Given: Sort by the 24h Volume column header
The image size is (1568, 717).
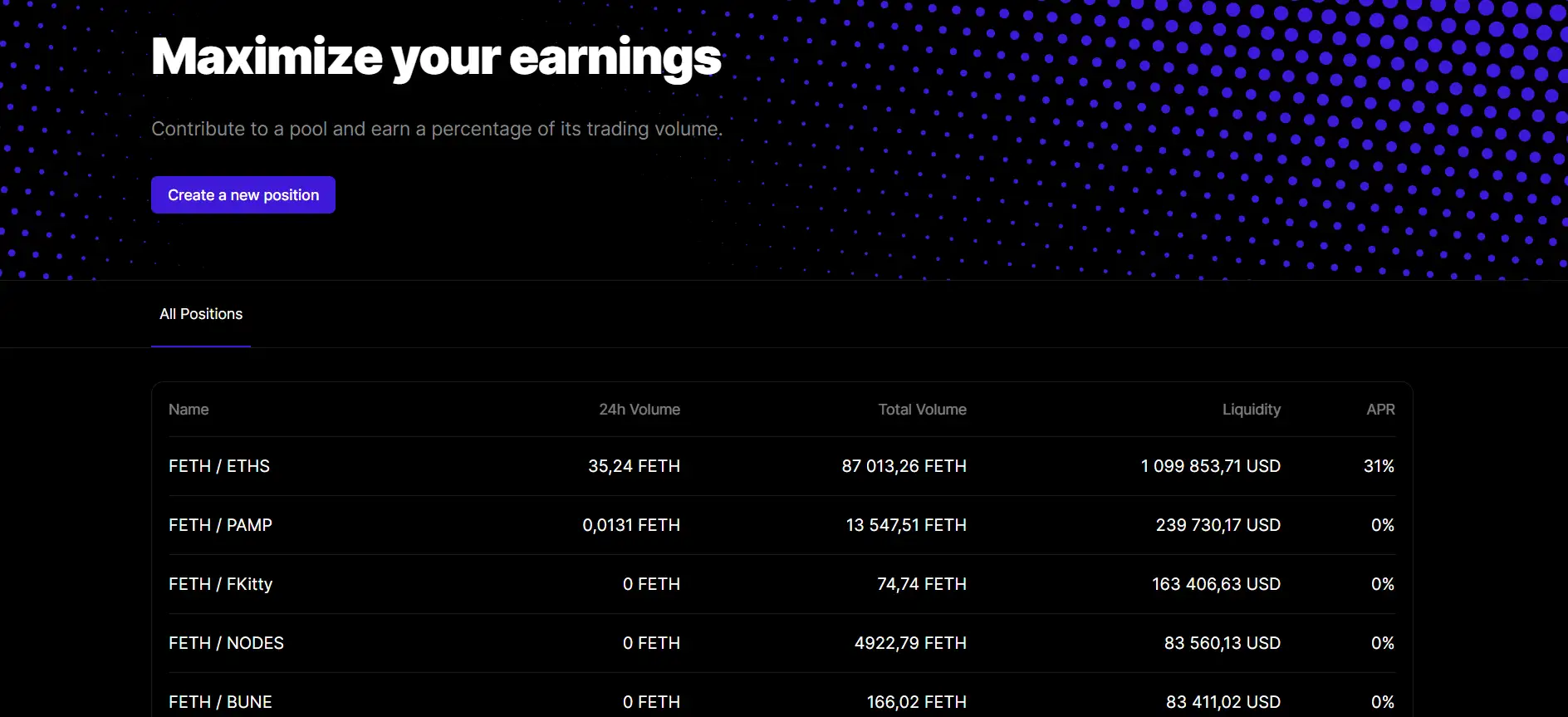Looking at the screenshot, I should coord(639,410).
